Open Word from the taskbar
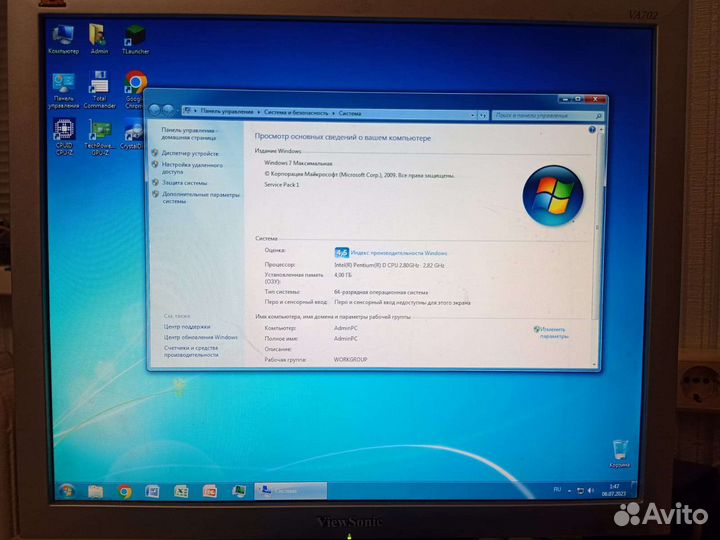The height and width of the screenshot is (540, 720). (x=152, y=491)
